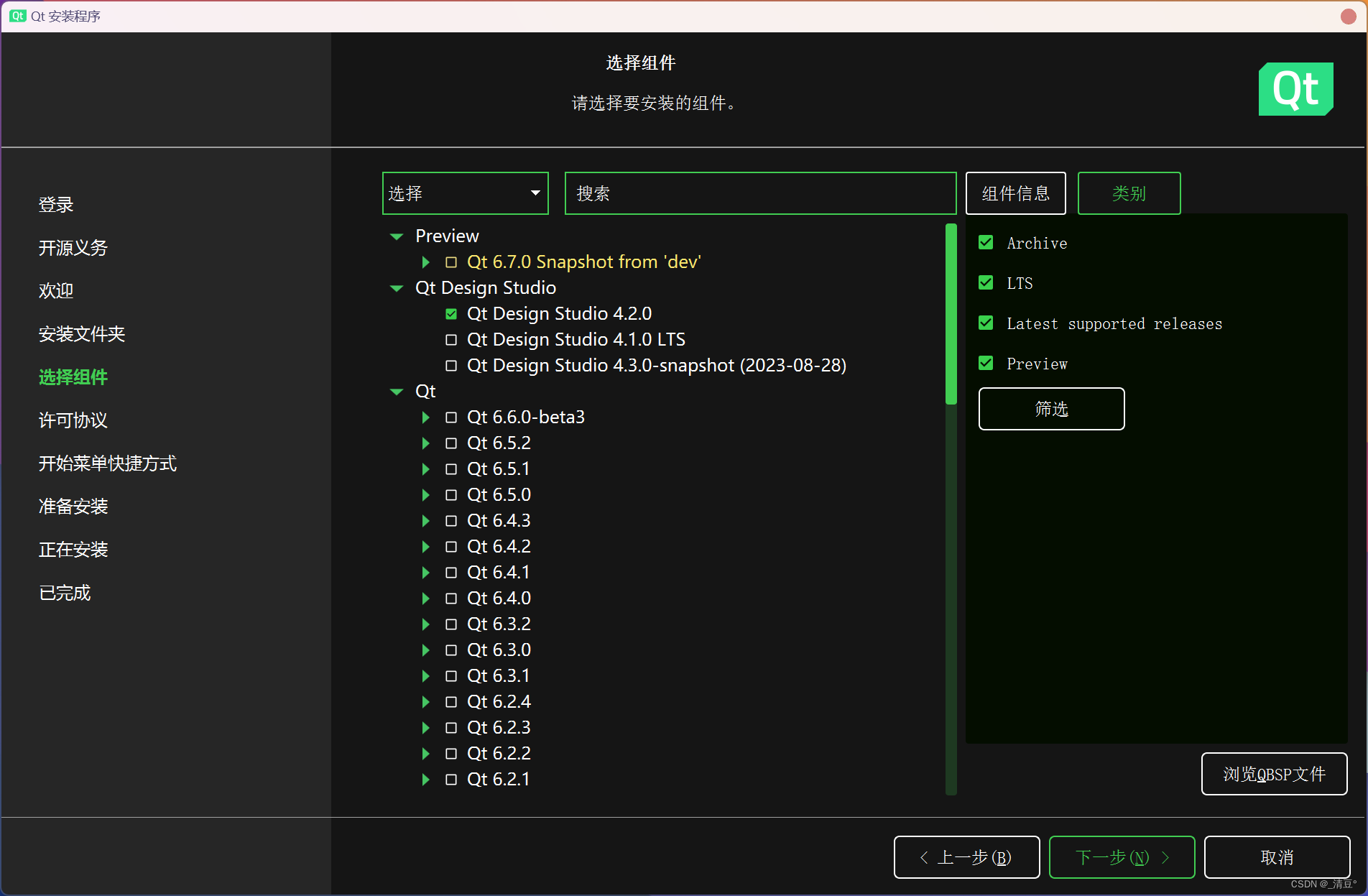
Task: Check Qt 6.7.0 Snapshot from 'dev' checkbox
Action: tap(451, 262)
